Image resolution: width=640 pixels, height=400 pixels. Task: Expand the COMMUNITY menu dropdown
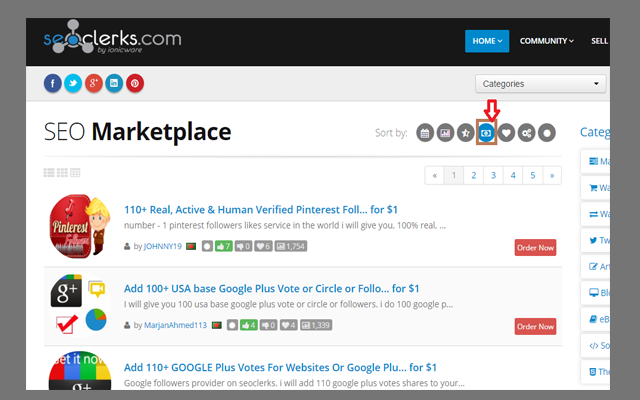pyautogui.click(x=546, y=41)
